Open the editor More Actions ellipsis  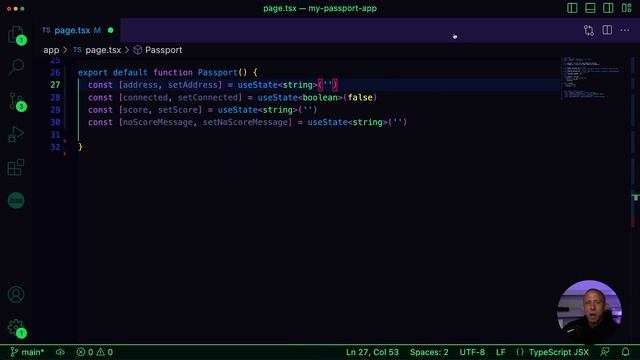click(624, 30)
